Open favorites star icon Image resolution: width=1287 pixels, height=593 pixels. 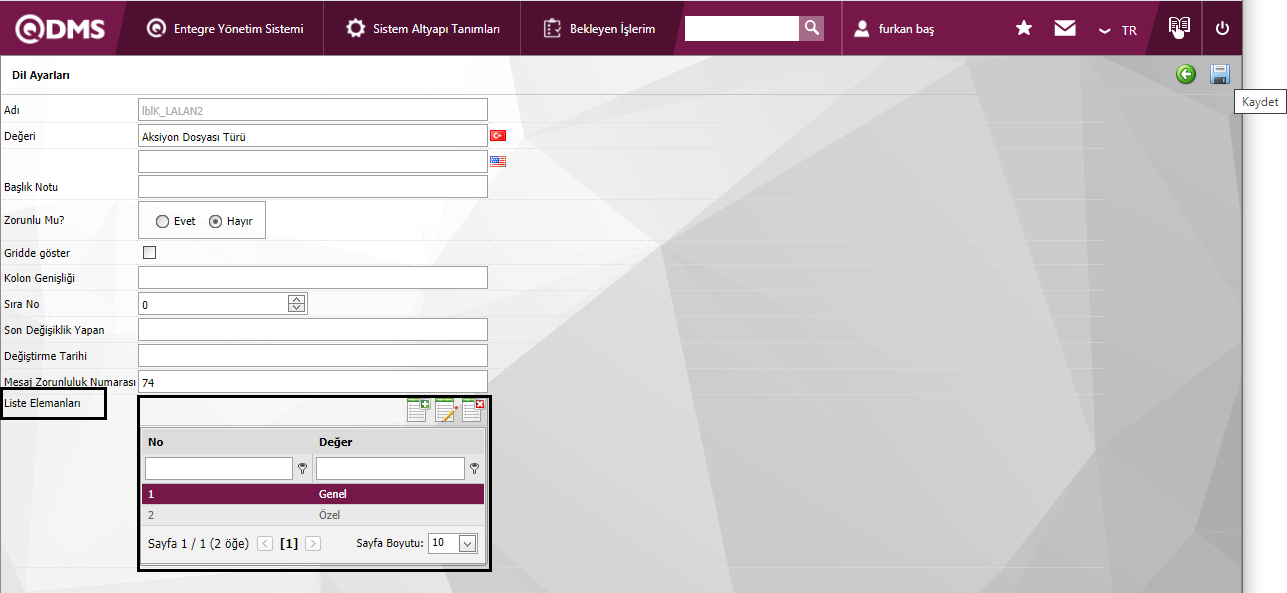[1024, 28]
